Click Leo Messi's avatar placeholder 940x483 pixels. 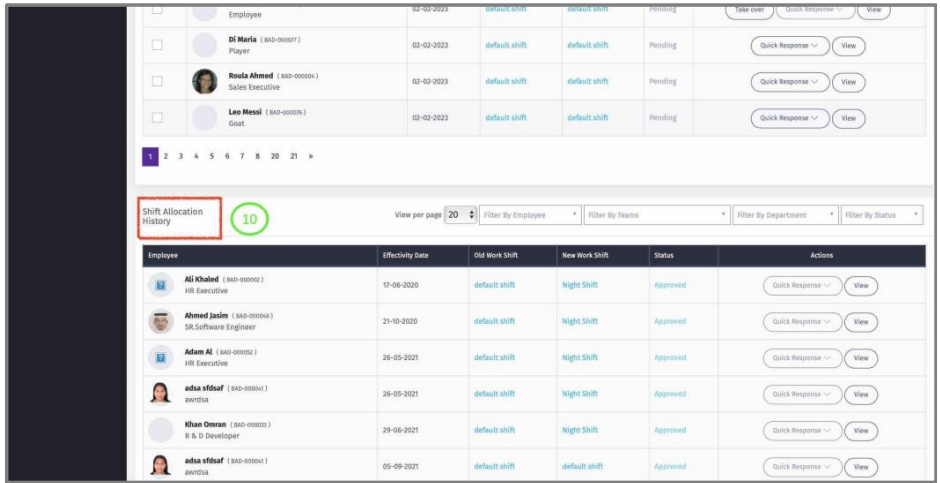click(205, 117)
